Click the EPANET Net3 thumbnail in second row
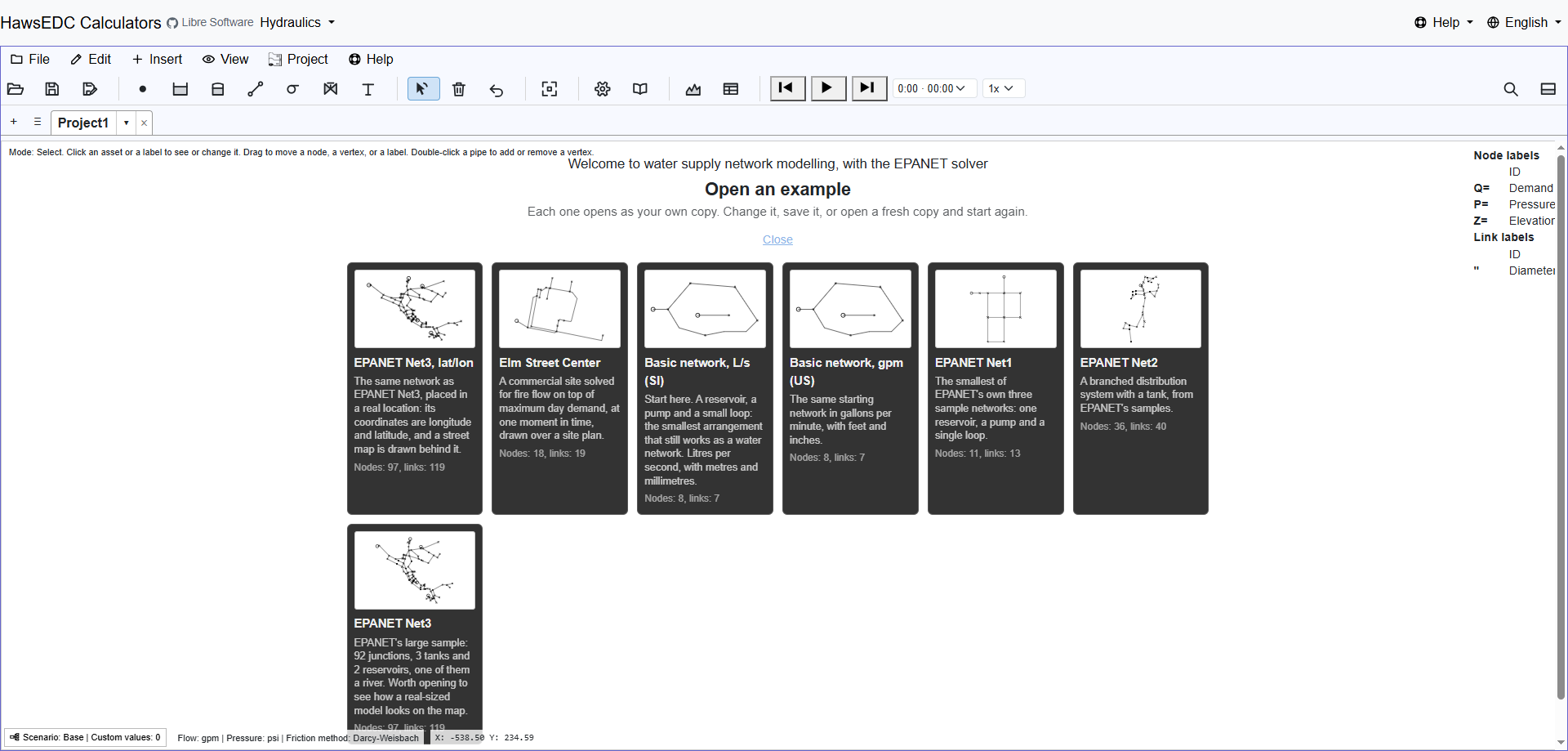 pyautogui.click(x=415, y=570)
